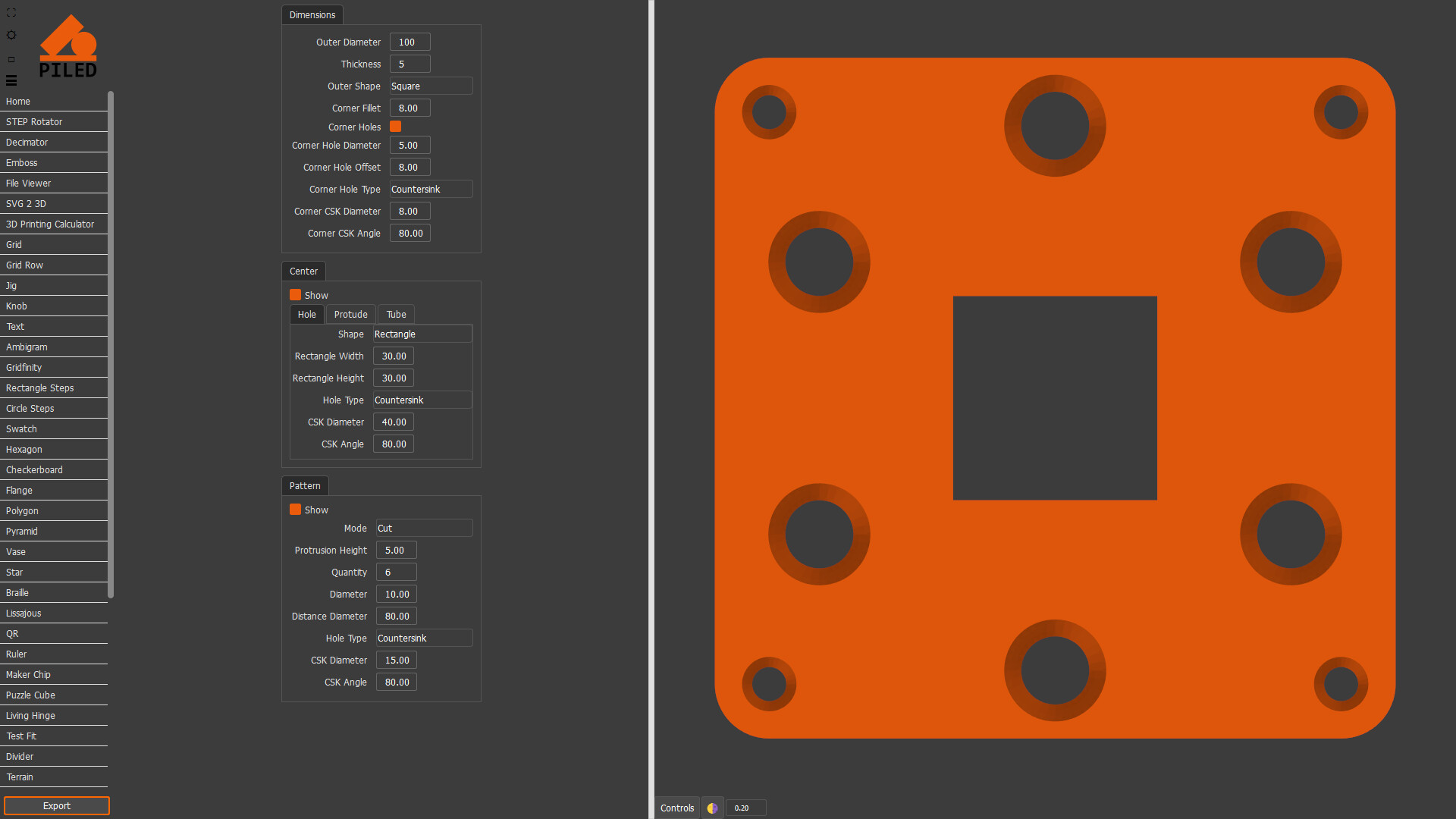
Task: Click the PILED logo
Action: click(x=67, y=47)
